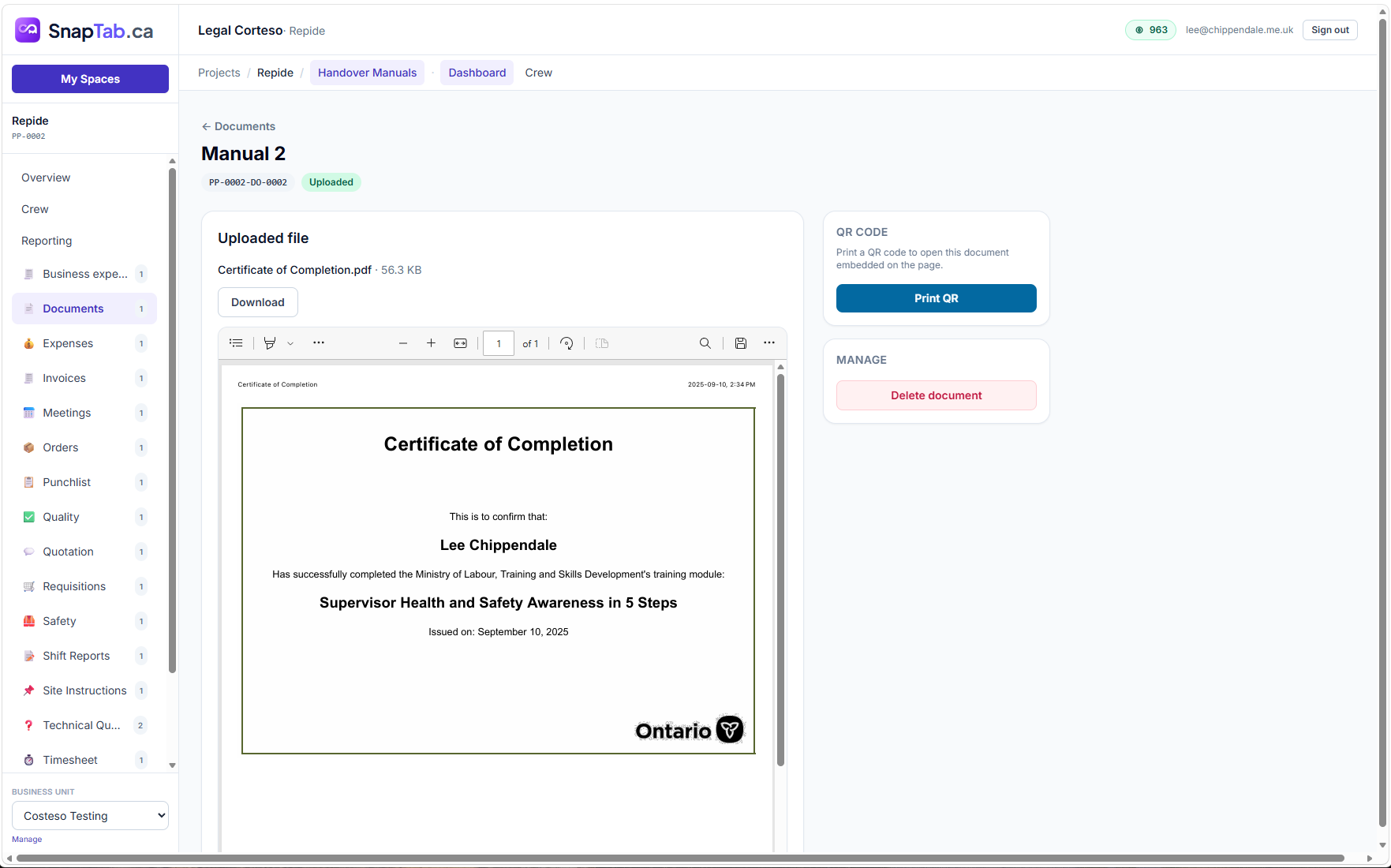Click the Technical Queries question mark icon

29,725
